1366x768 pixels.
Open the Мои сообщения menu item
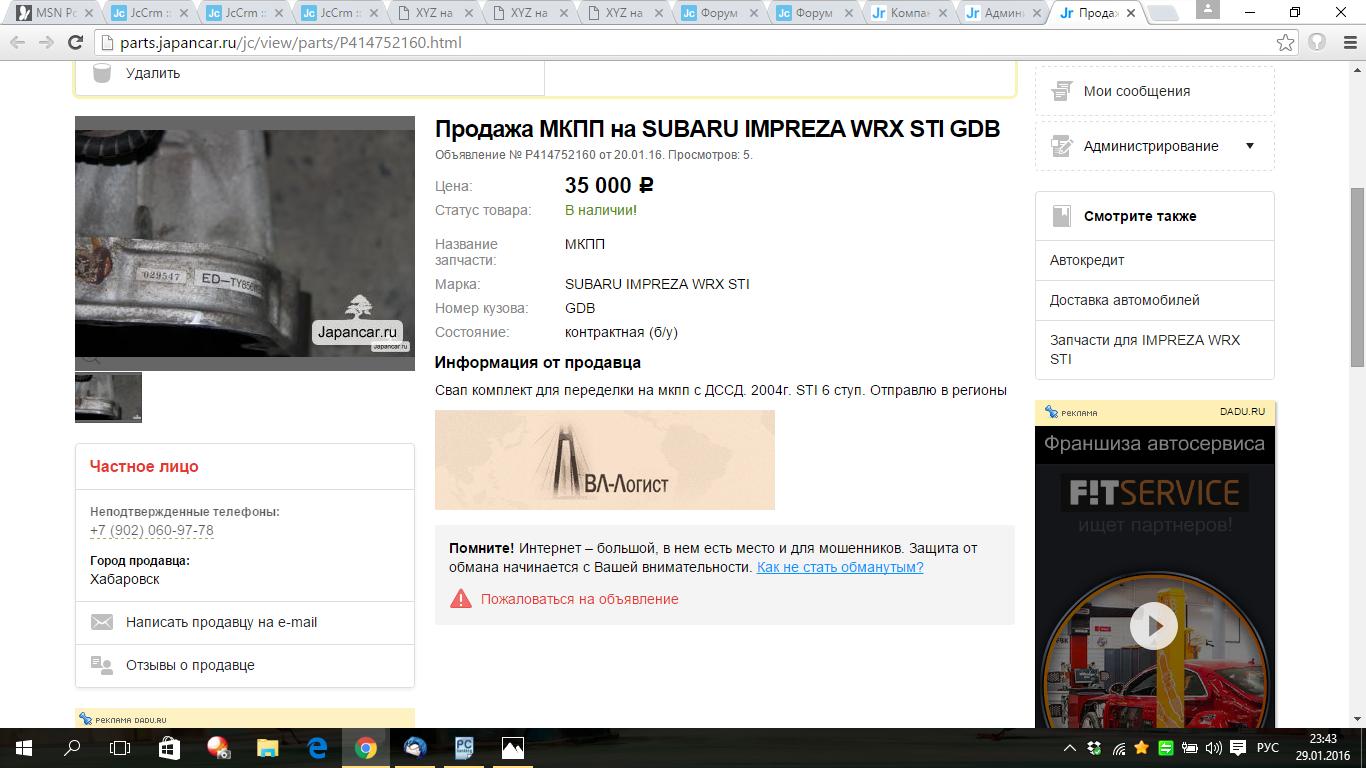click(1136, 91)
